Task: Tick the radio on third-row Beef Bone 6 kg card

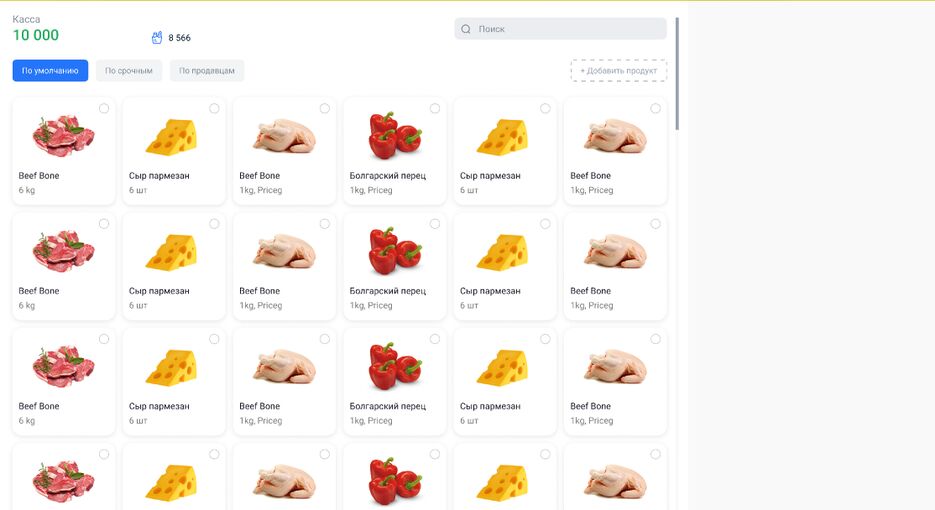Action: tap(104, 339)
